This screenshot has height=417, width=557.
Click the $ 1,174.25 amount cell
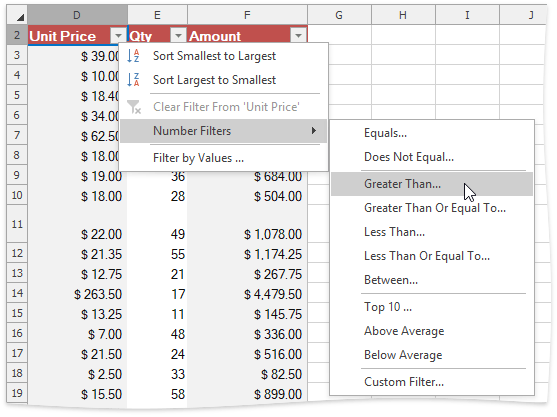coord(247,254)
